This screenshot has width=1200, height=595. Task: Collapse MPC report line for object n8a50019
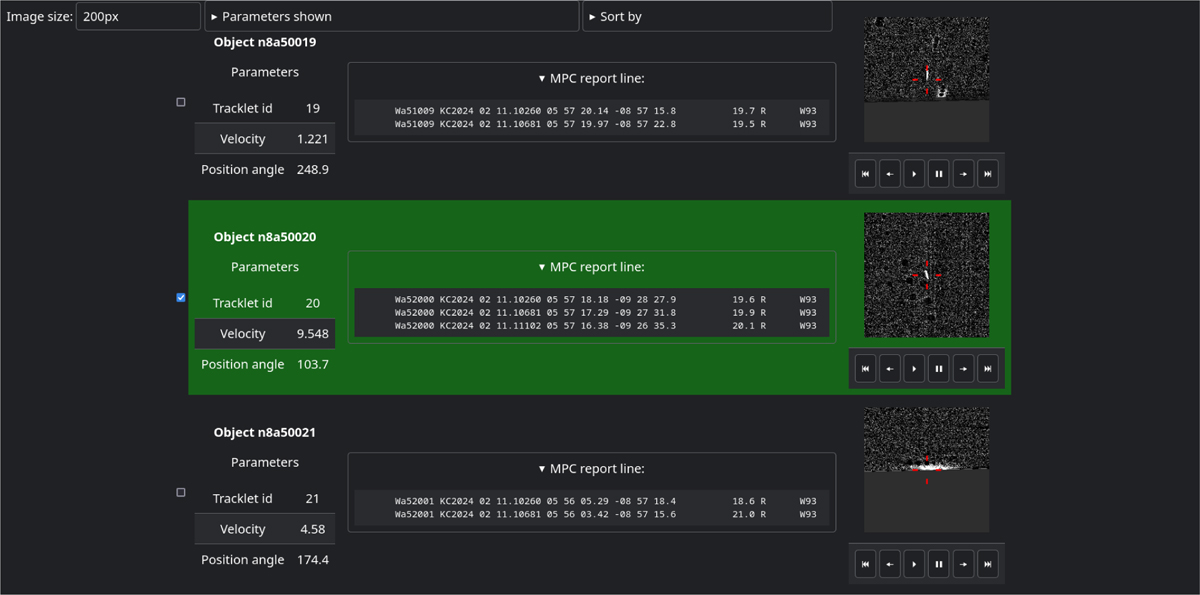591,78
